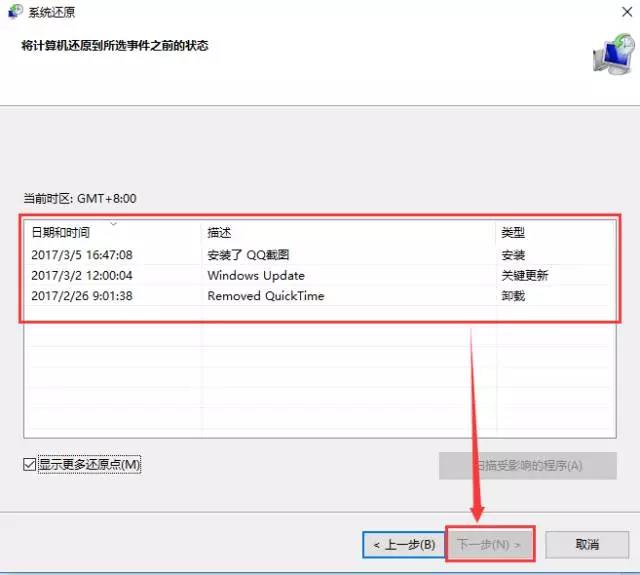The image size is (640, 575).
Task: Go back with the 上一步 button
Action: 403,545
